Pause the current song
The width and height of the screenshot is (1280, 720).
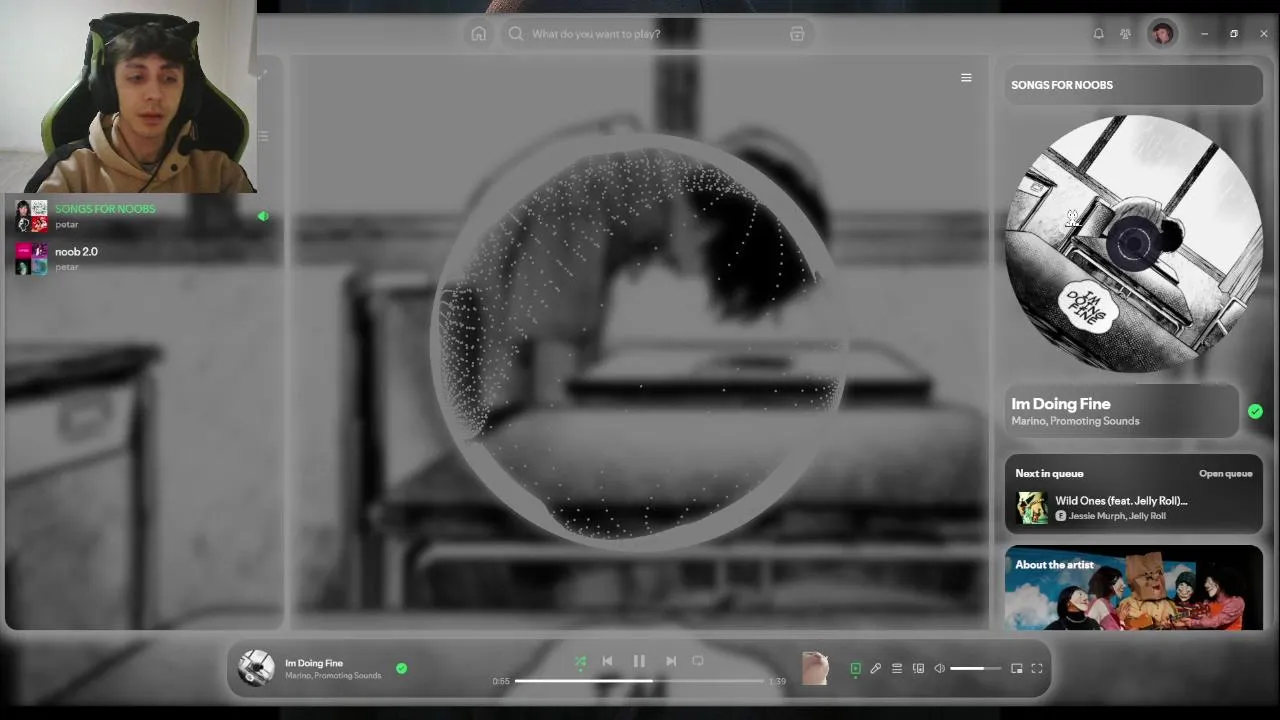click(639, 661)
